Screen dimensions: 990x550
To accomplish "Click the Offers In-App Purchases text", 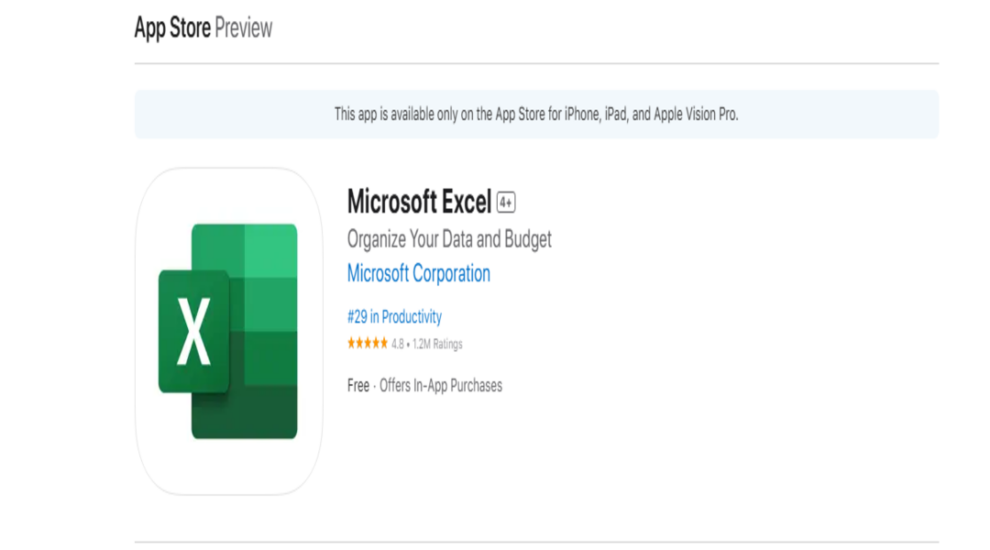I will pyautogui.click(x=441, y=385).
